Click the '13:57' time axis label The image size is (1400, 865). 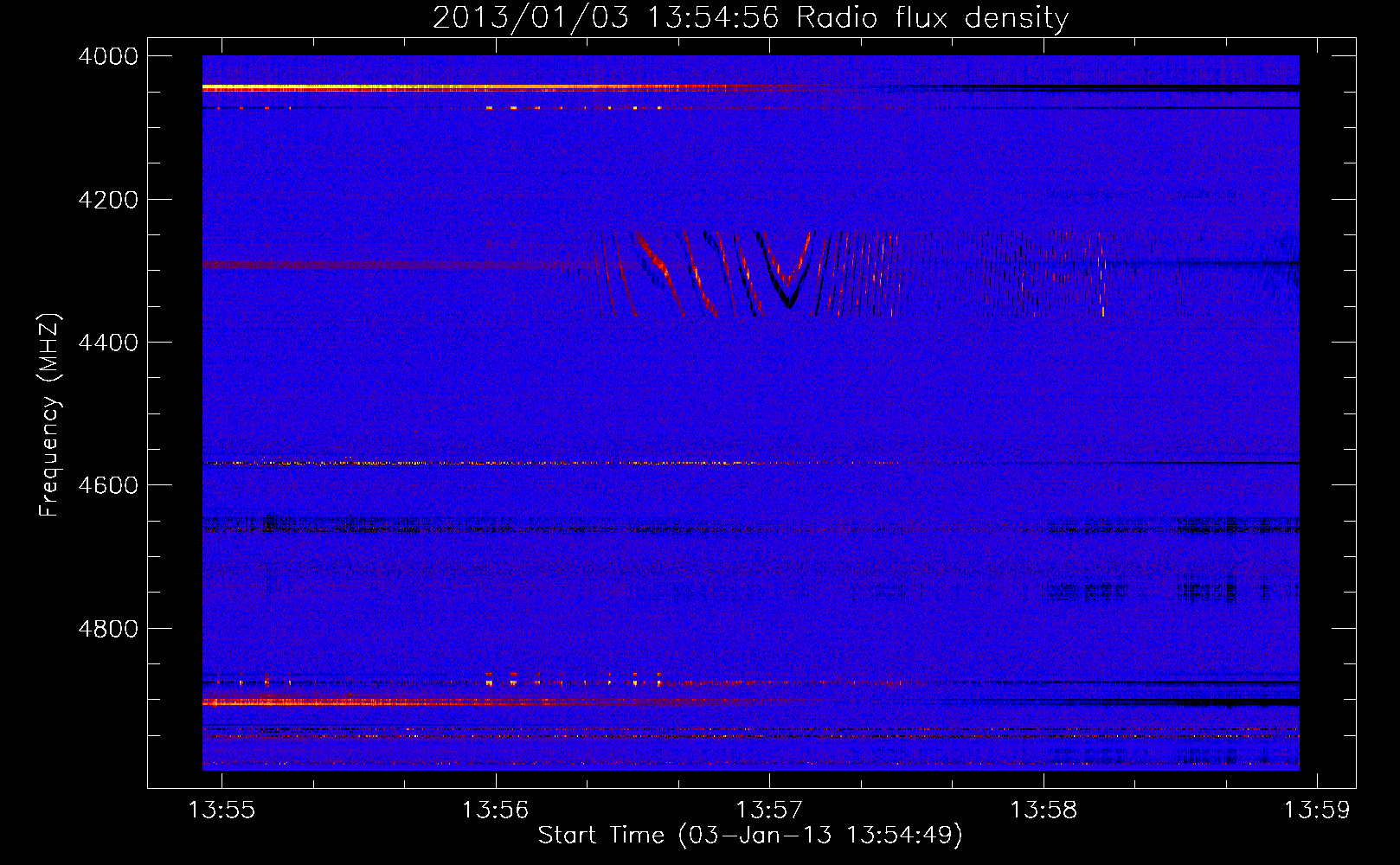[769, 810]
